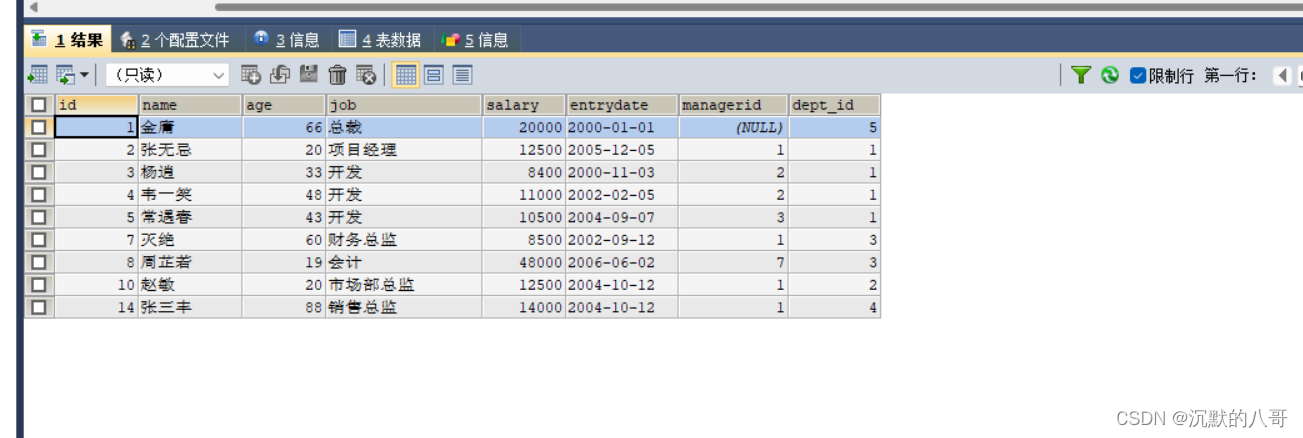Select the name cell 韦一笑
The width and height of the screenshot is (1303, 438).
[190, 195]
